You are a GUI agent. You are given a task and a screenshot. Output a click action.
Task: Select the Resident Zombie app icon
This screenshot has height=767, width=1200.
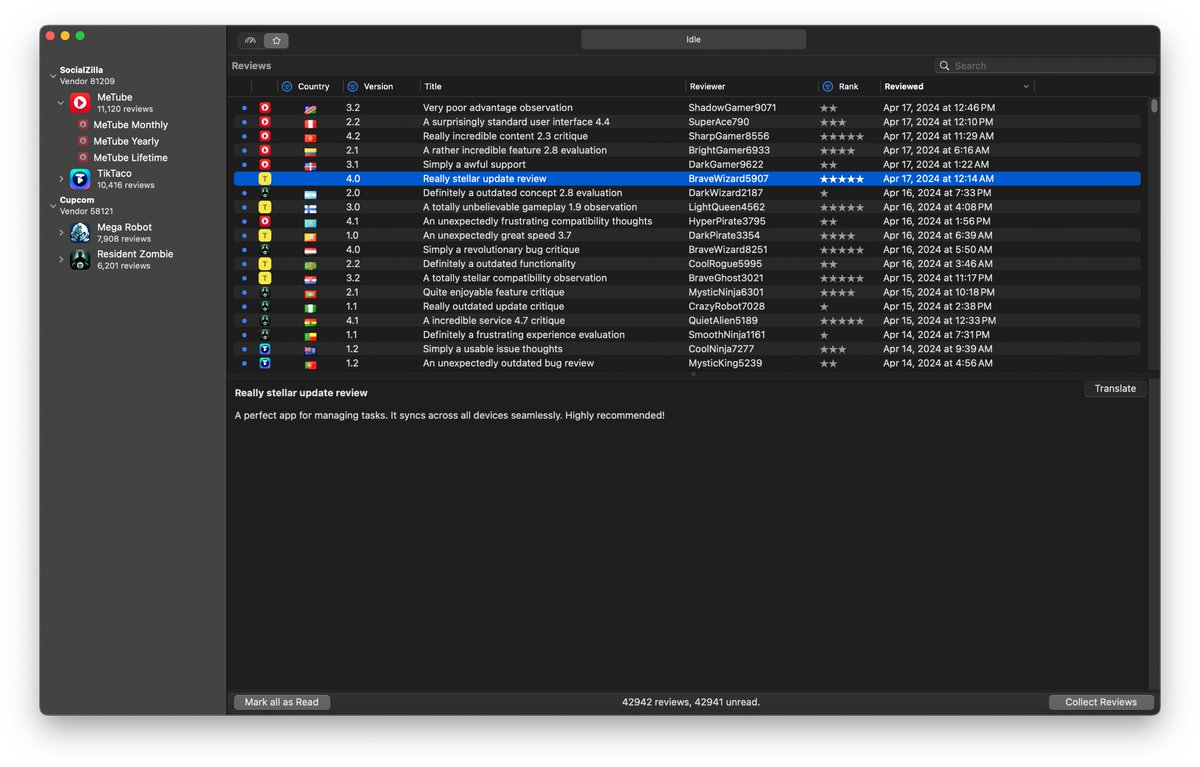(x=80, y=260)
